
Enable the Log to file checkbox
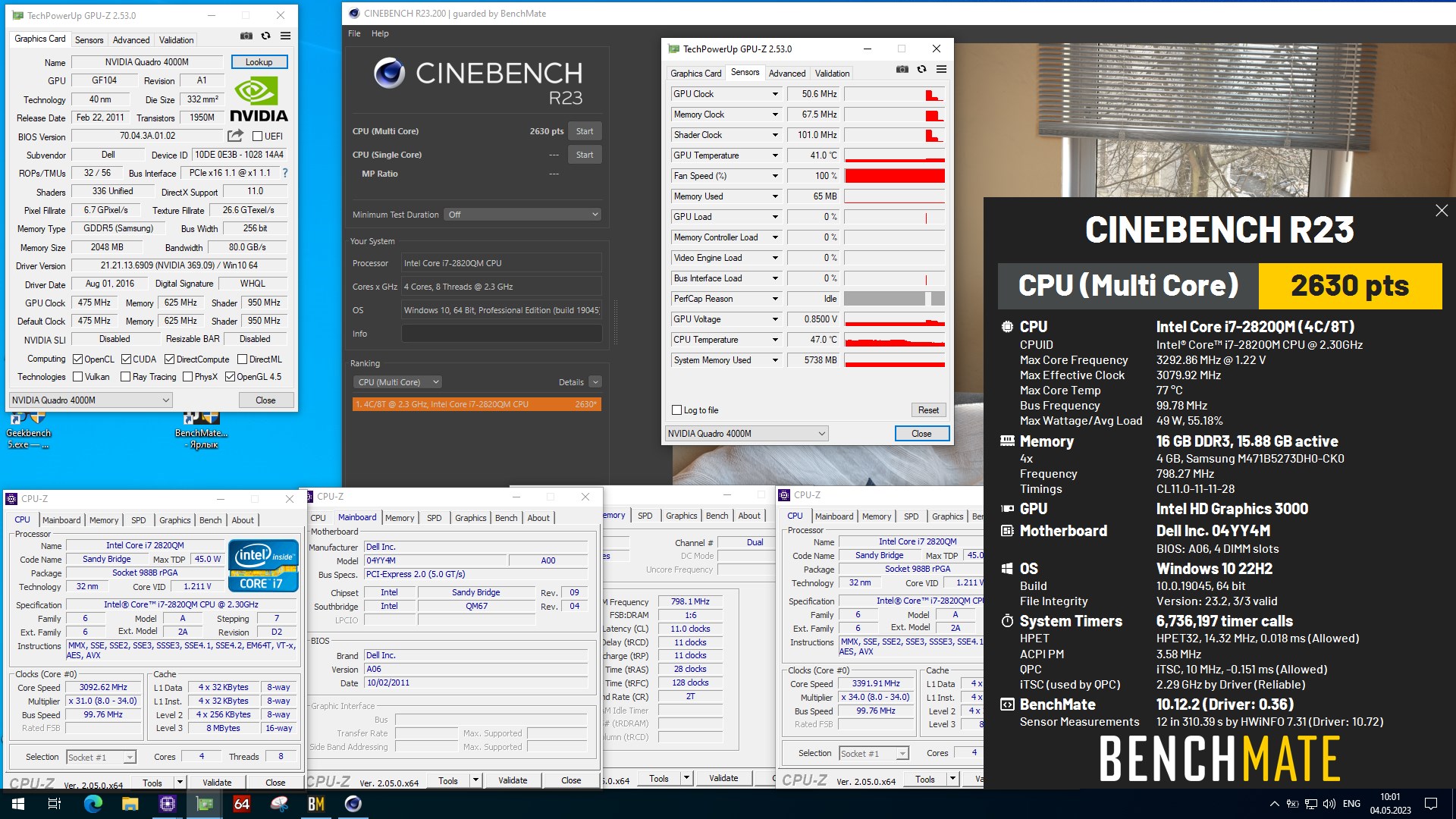click(x=677, y=410)
